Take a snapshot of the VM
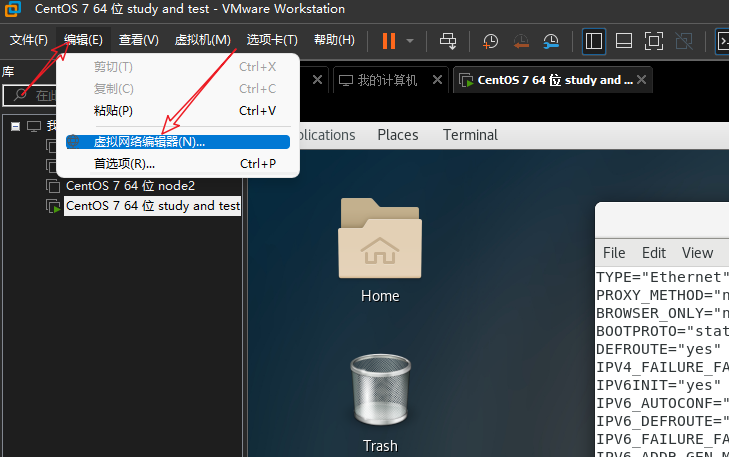The height and width of the screenshot is (457, 729). pyautogui.click(x=490, y=41)
